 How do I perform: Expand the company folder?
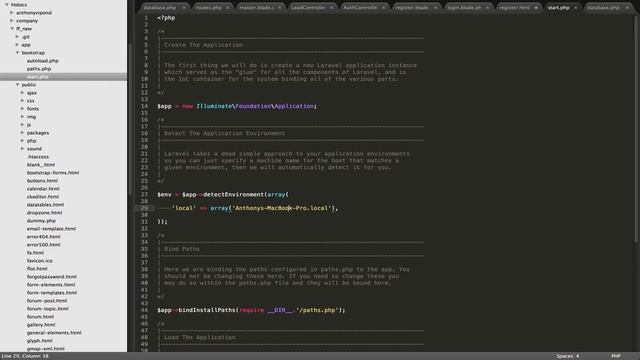tap(12, 20)
